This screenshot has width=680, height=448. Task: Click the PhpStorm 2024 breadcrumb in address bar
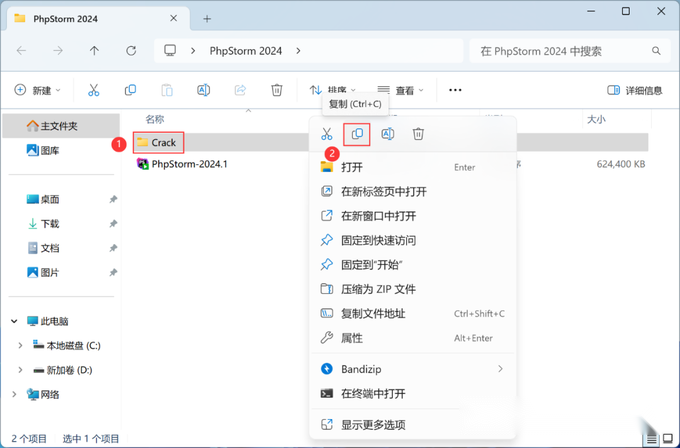pyautogui.click(x=246, y=51)
